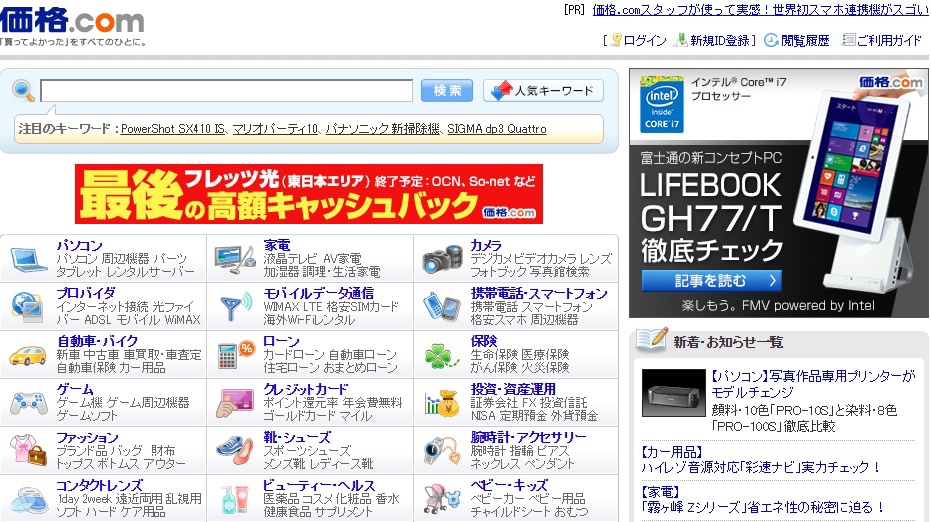Open the カメラ category heading
Screen dimensions: 931x522
[x=486, y=245]
